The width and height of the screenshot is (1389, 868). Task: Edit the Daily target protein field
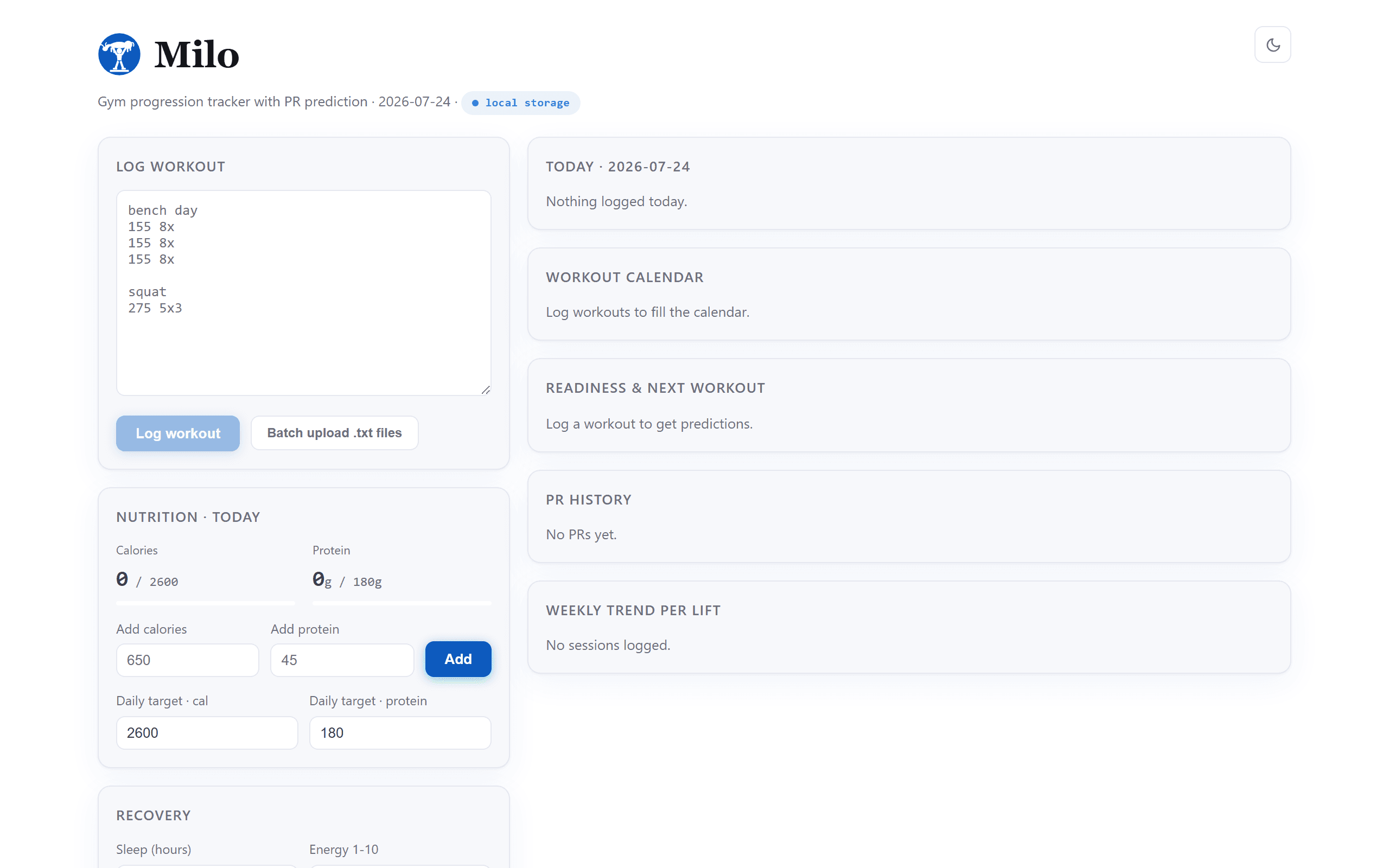(400, 732)
